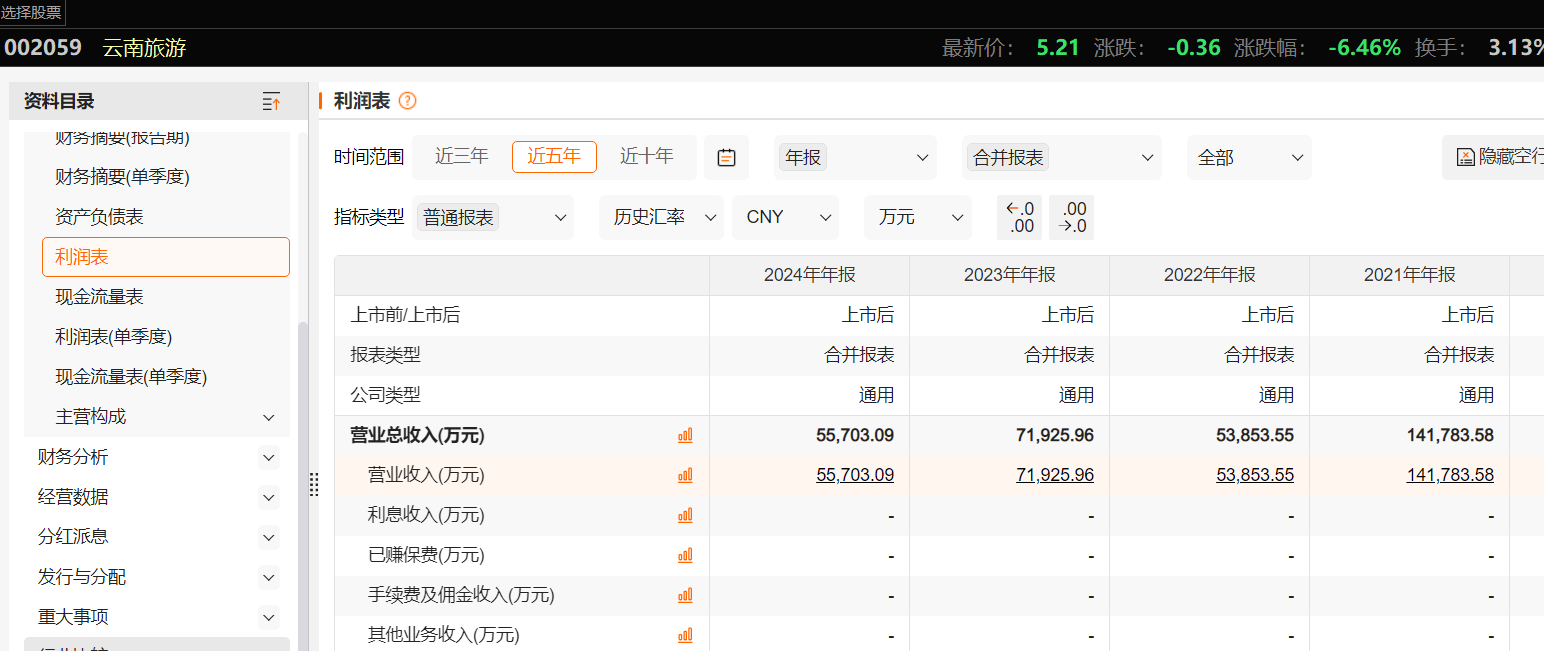The image size is (1544, 651).
Task: Open the 历史汇率 exchange rate dropdown
Action: coord(661,217)
